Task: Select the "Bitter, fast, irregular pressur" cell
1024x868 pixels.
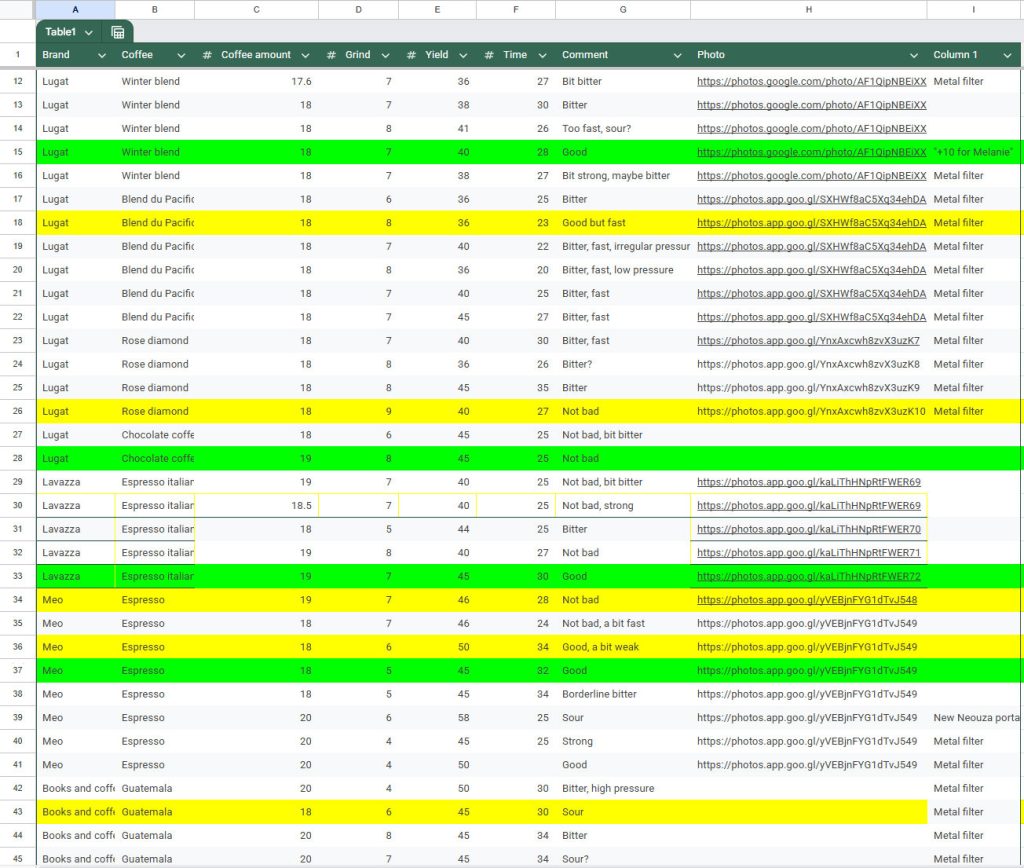Action: pos(623,246)
